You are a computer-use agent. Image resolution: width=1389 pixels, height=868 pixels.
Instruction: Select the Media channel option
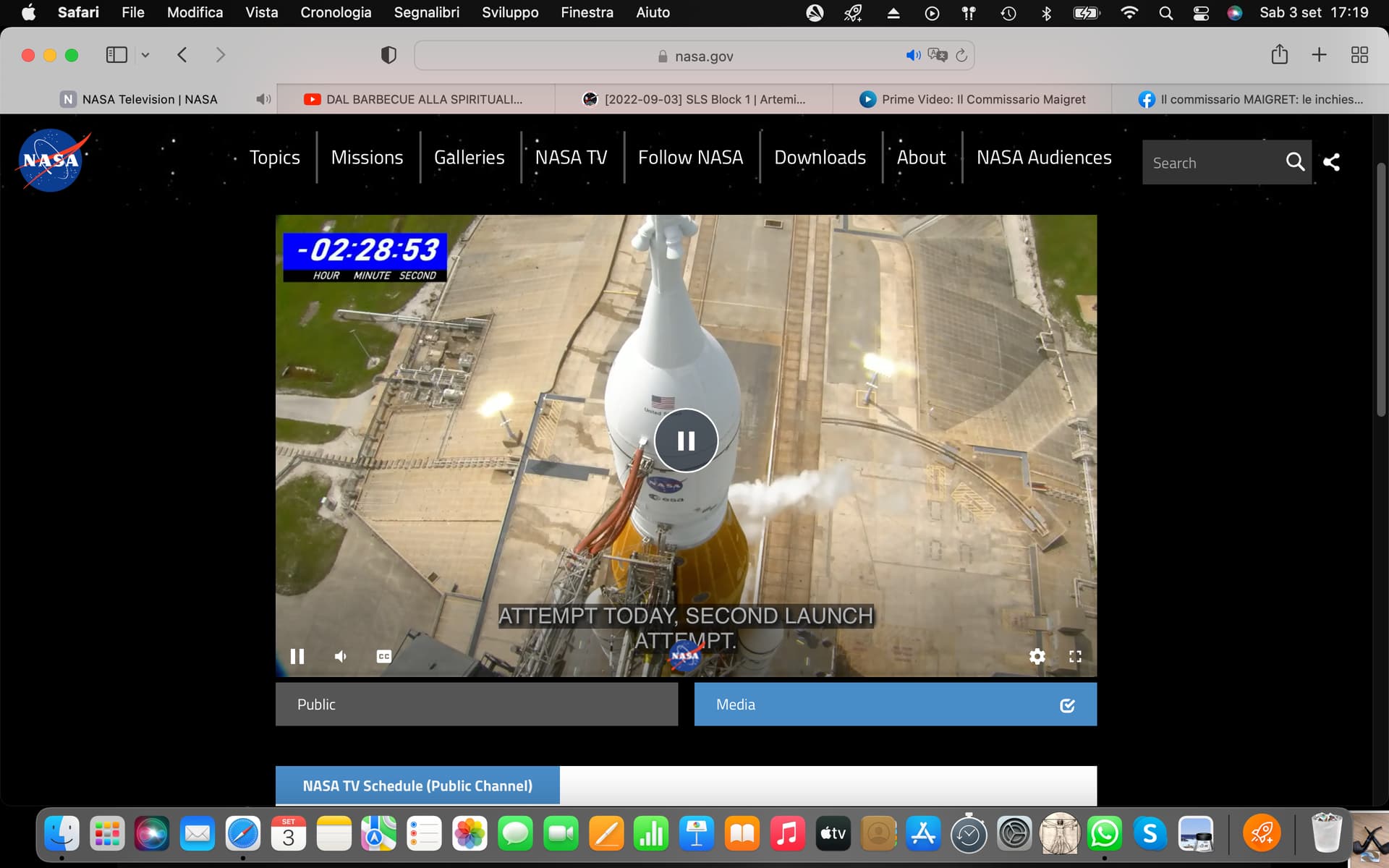pos(895,705)
